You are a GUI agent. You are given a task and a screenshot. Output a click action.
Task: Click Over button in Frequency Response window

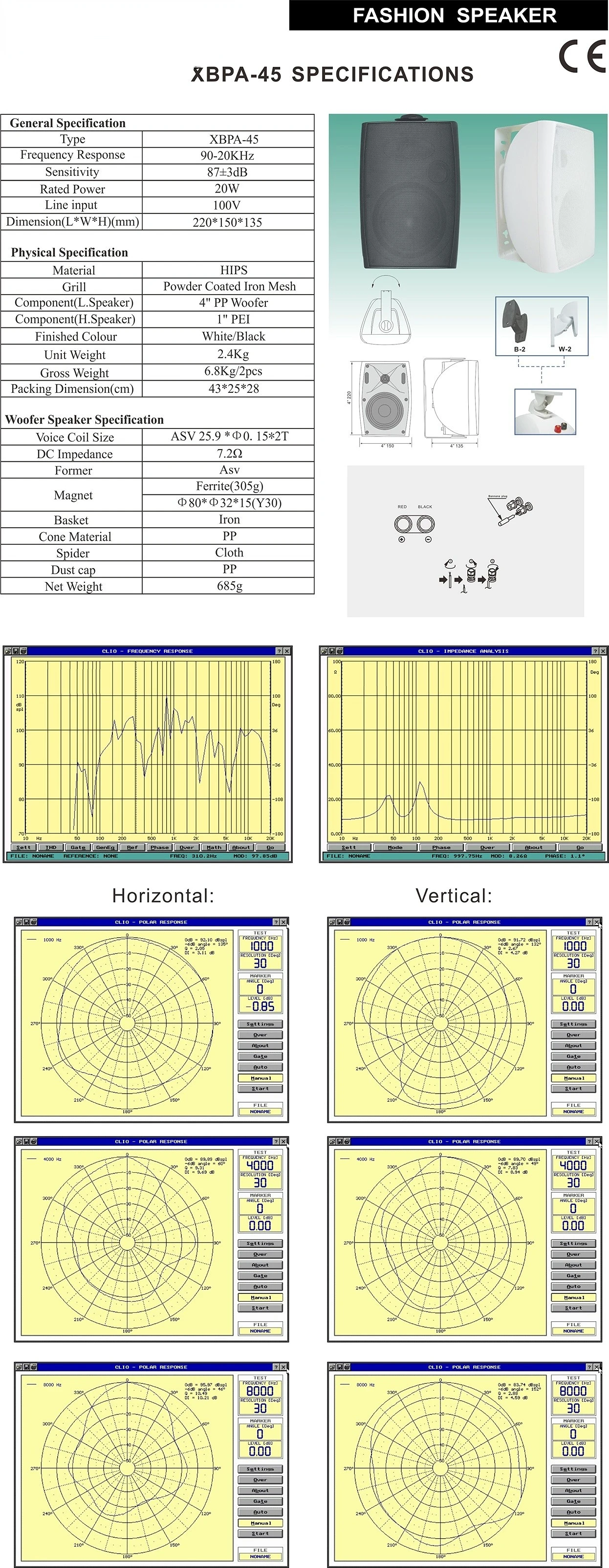coord(186,847)
